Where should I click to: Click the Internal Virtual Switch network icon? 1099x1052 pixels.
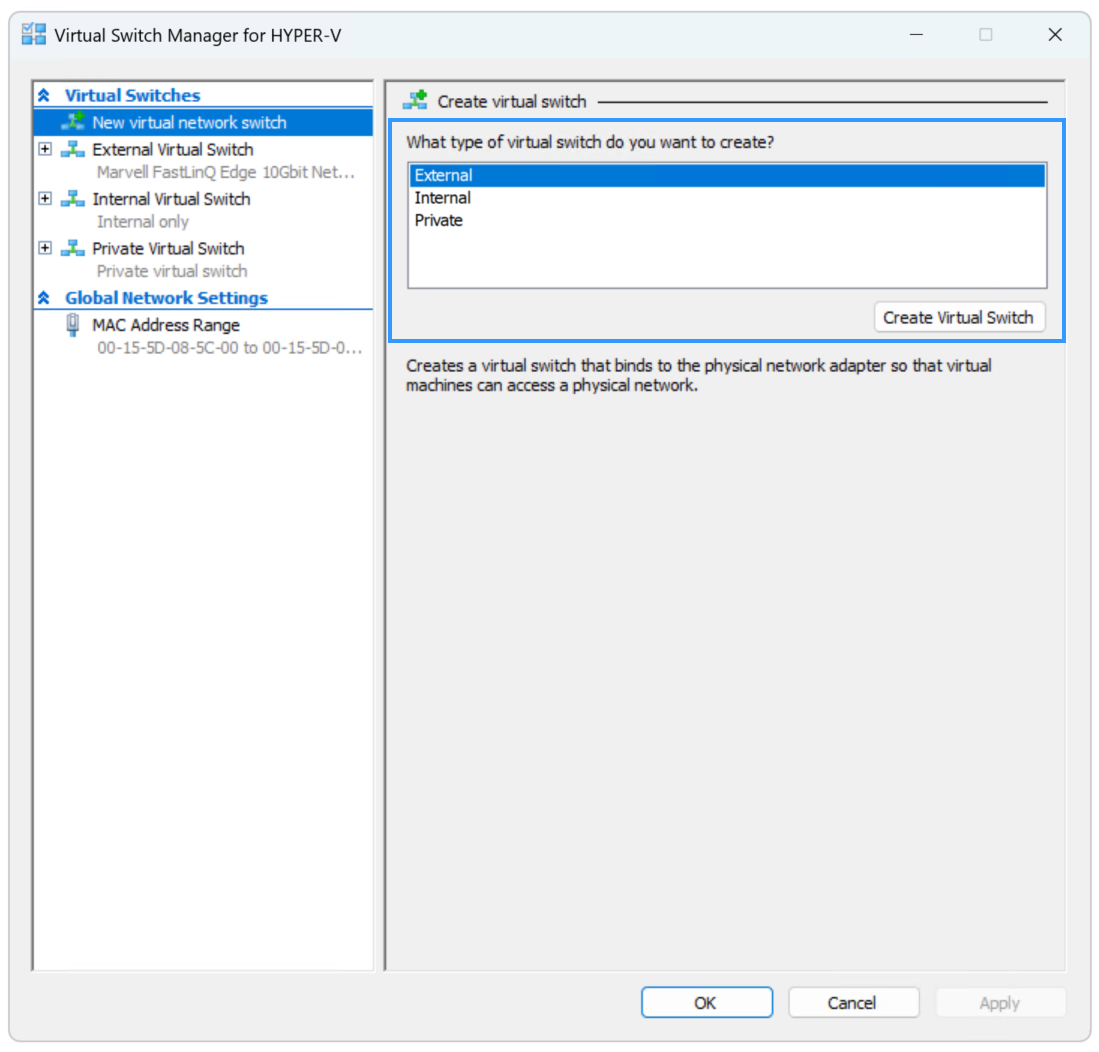pyautogui.click(x=73, y=199)
